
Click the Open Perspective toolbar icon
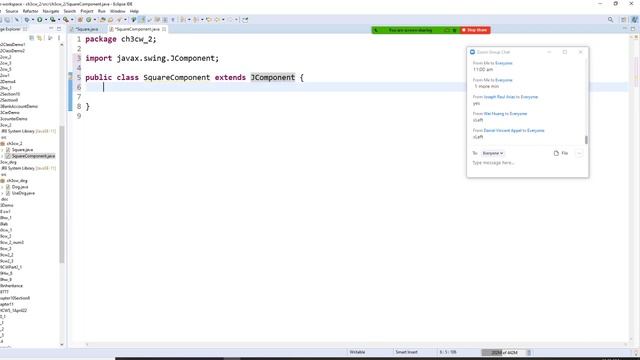tap(624, 20)
